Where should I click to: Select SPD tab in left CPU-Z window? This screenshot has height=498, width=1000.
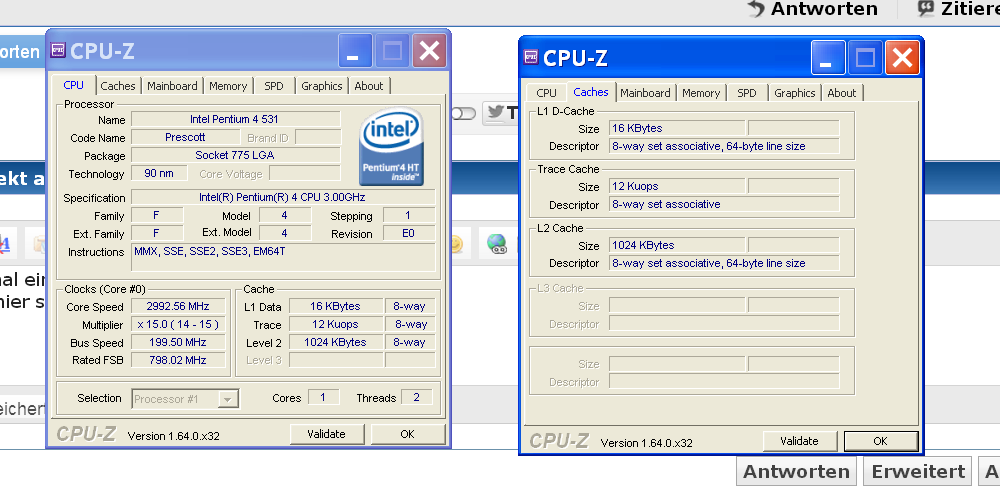click(274, 85)
